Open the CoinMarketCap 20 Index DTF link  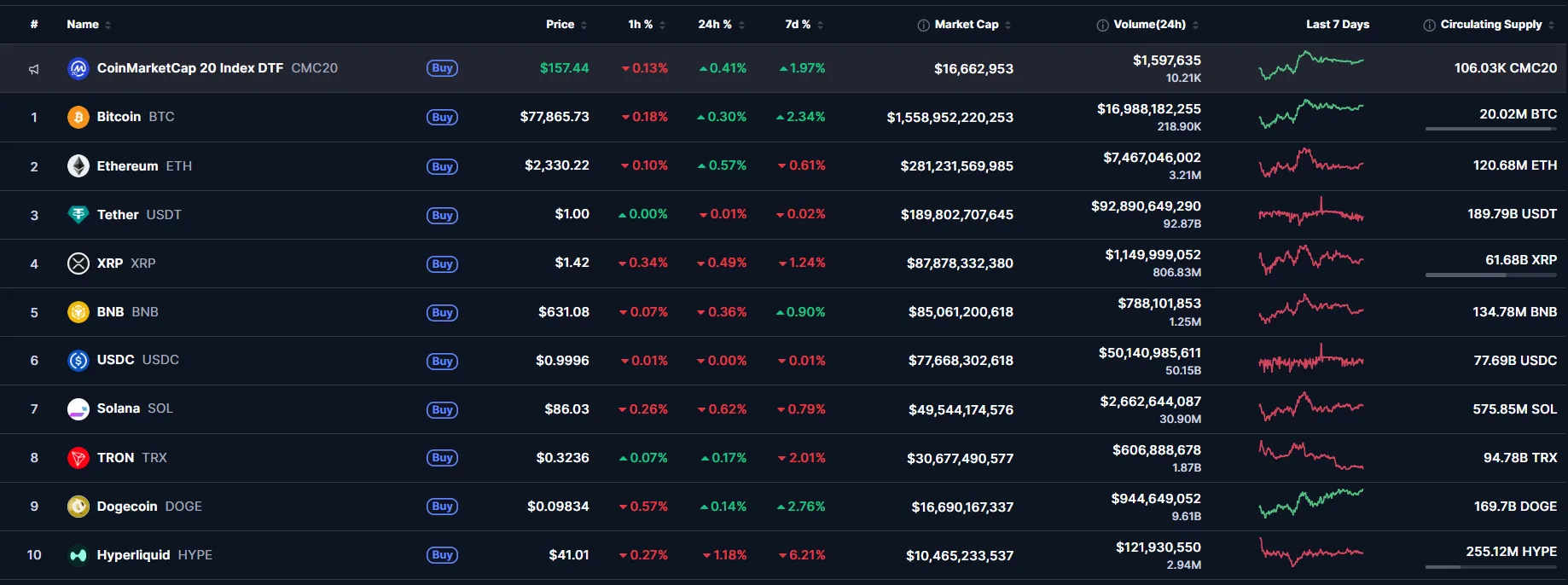pos(190,68)
